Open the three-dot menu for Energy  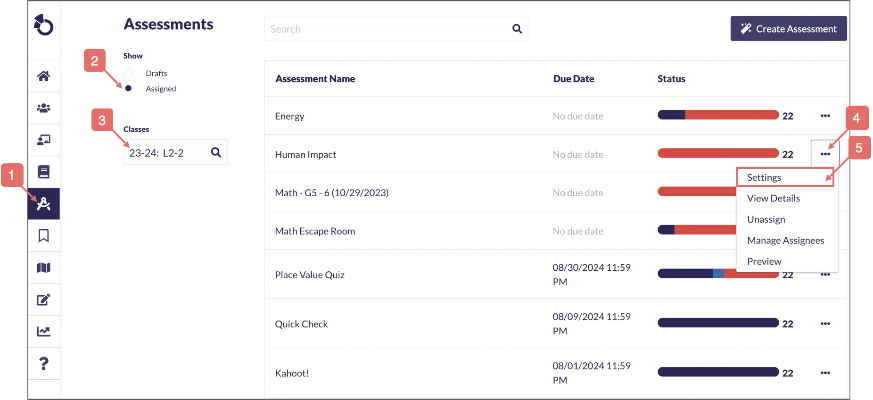(825, 116)
